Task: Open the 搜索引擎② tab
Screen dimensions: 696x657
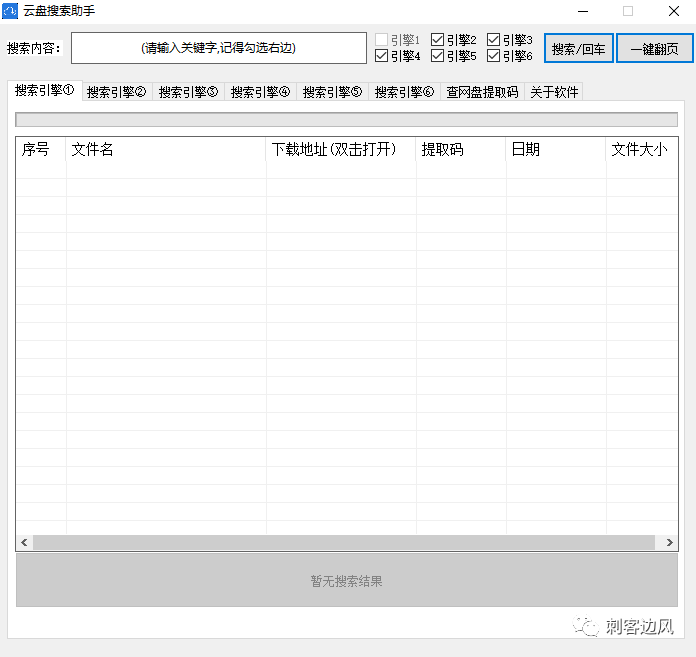Action: click(117, 92)
